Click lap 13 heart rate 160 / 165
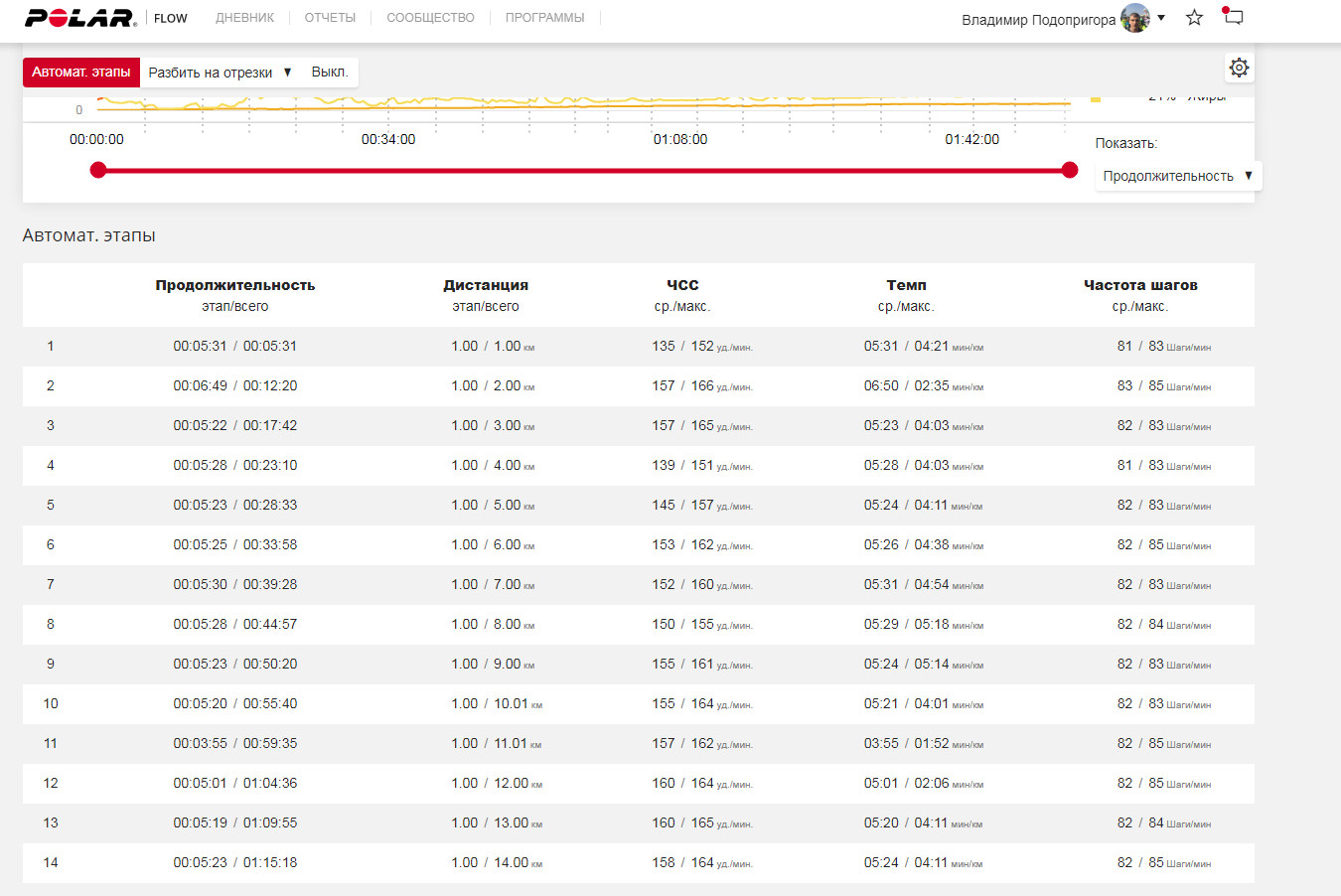Screen dimensions: 1341x896 coord(702,822)
